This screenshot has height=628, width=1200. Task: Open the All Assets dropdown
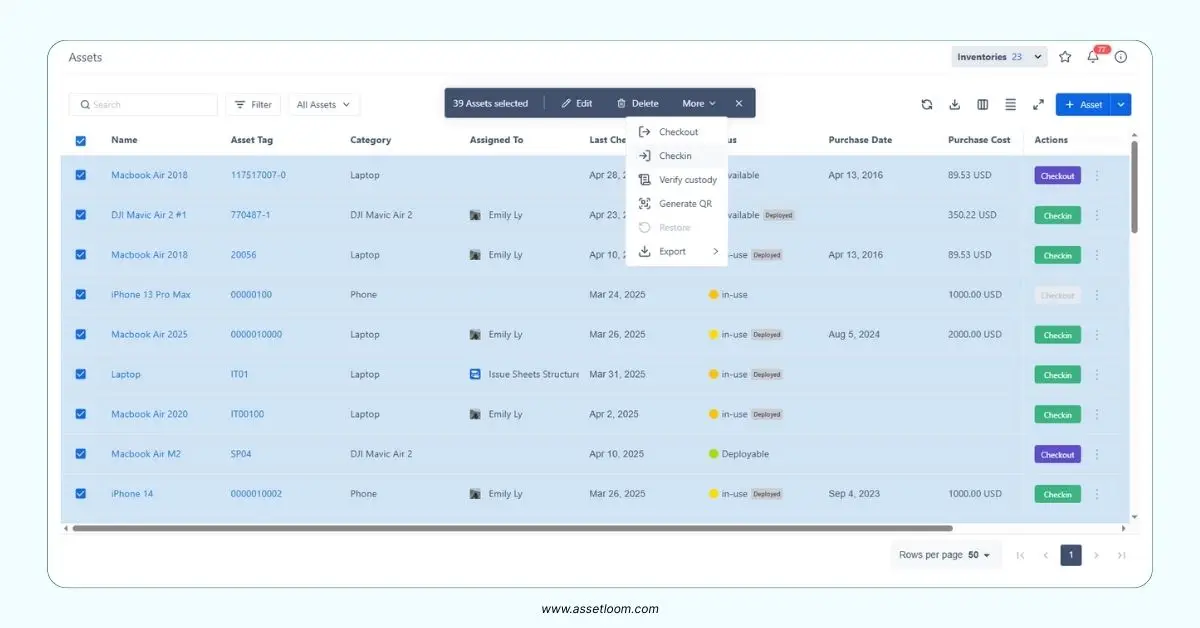[323, 104]
